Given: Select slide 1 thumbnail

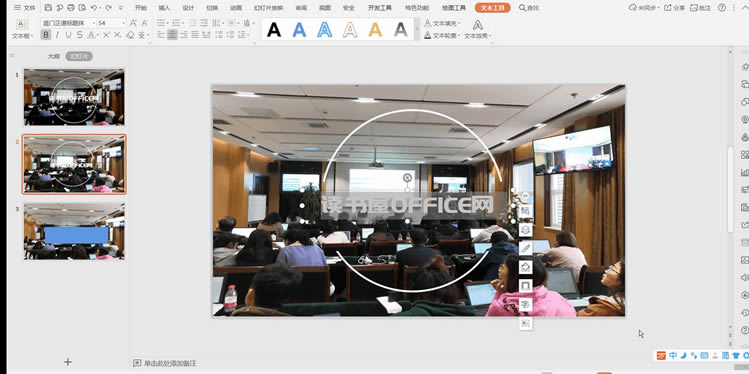Looking at the screenshot, I should click(74, 97).
